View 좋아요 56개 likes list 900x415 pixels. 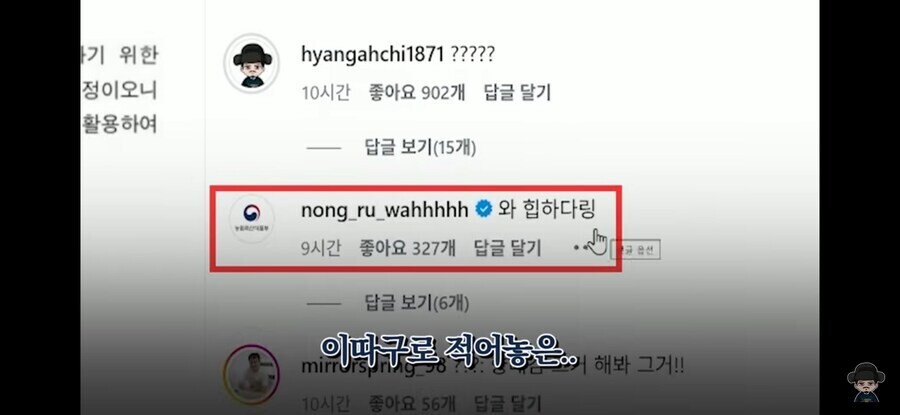tap(412, 402)
